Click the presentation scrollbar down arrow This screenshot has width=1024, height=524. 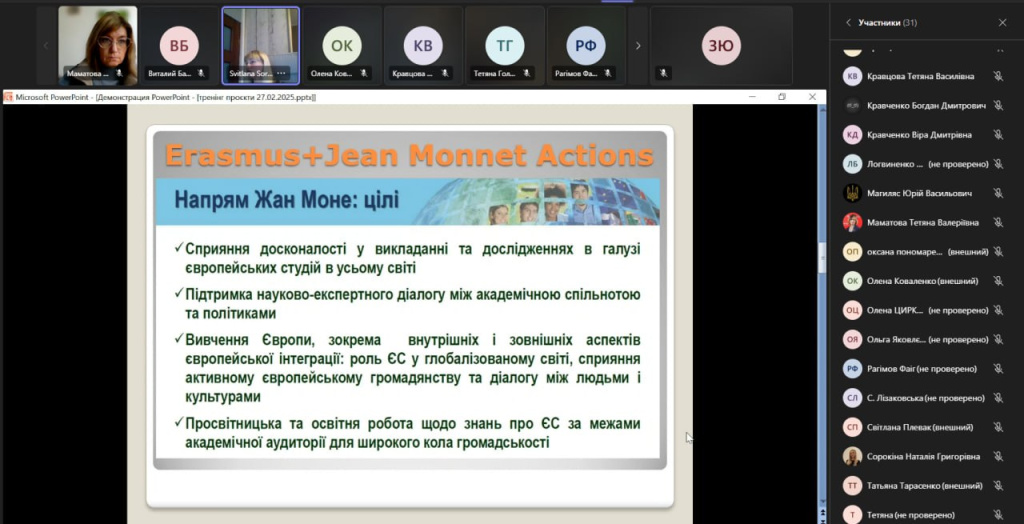click(x=822, y=502)
